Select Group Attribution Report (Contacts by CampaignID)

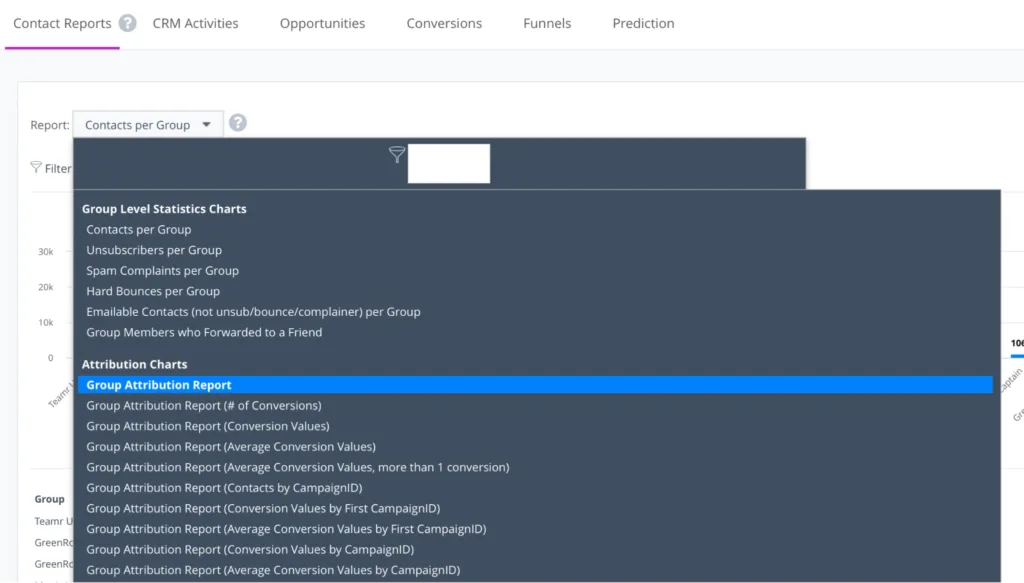click(225, 488)
